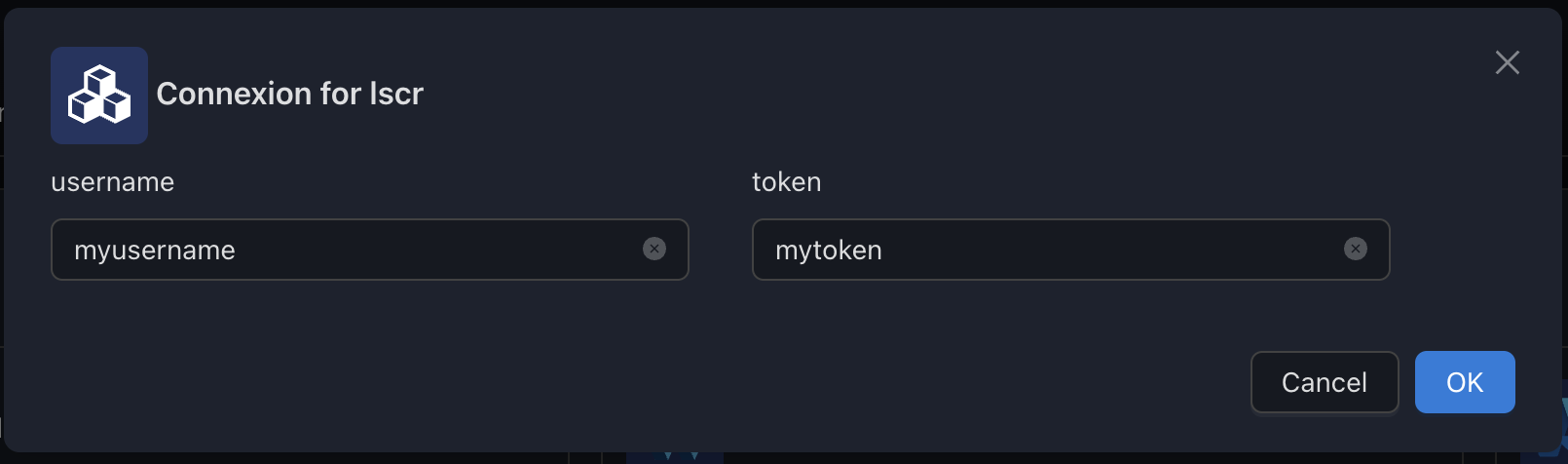
Task: Remove mytoken using the clear icon
Action: pyautogui.click(x=1356, y=250)
